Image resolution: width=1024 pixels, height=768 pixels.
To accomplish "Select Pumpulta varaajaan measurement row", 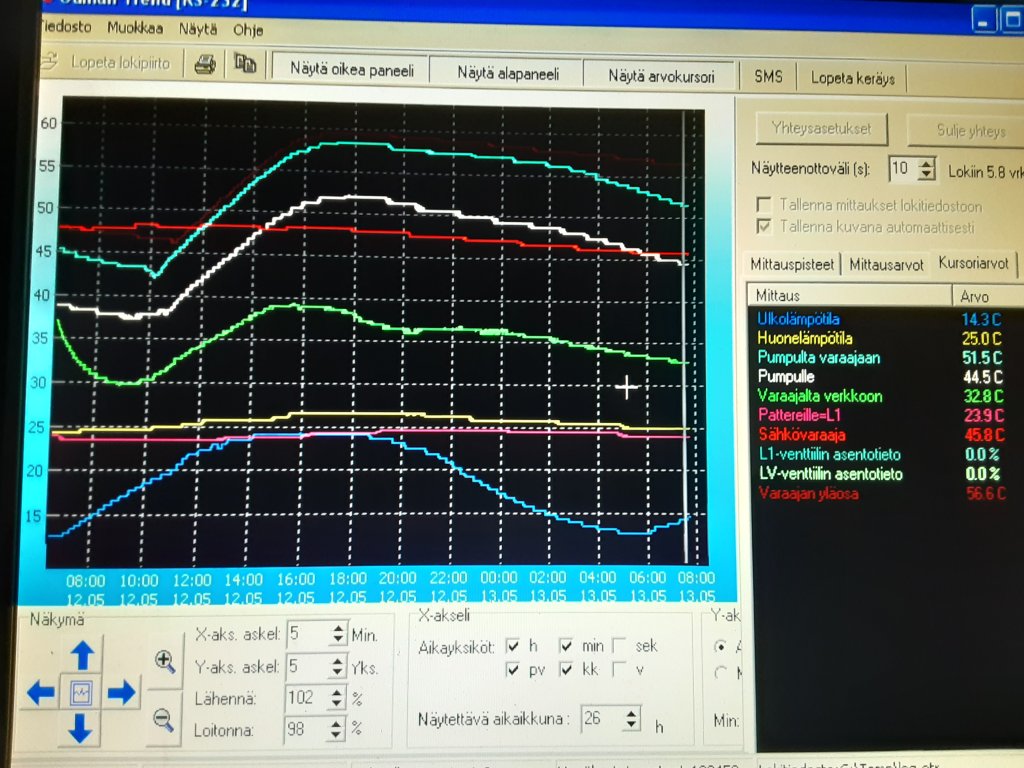I will click(x=882, y=357).
